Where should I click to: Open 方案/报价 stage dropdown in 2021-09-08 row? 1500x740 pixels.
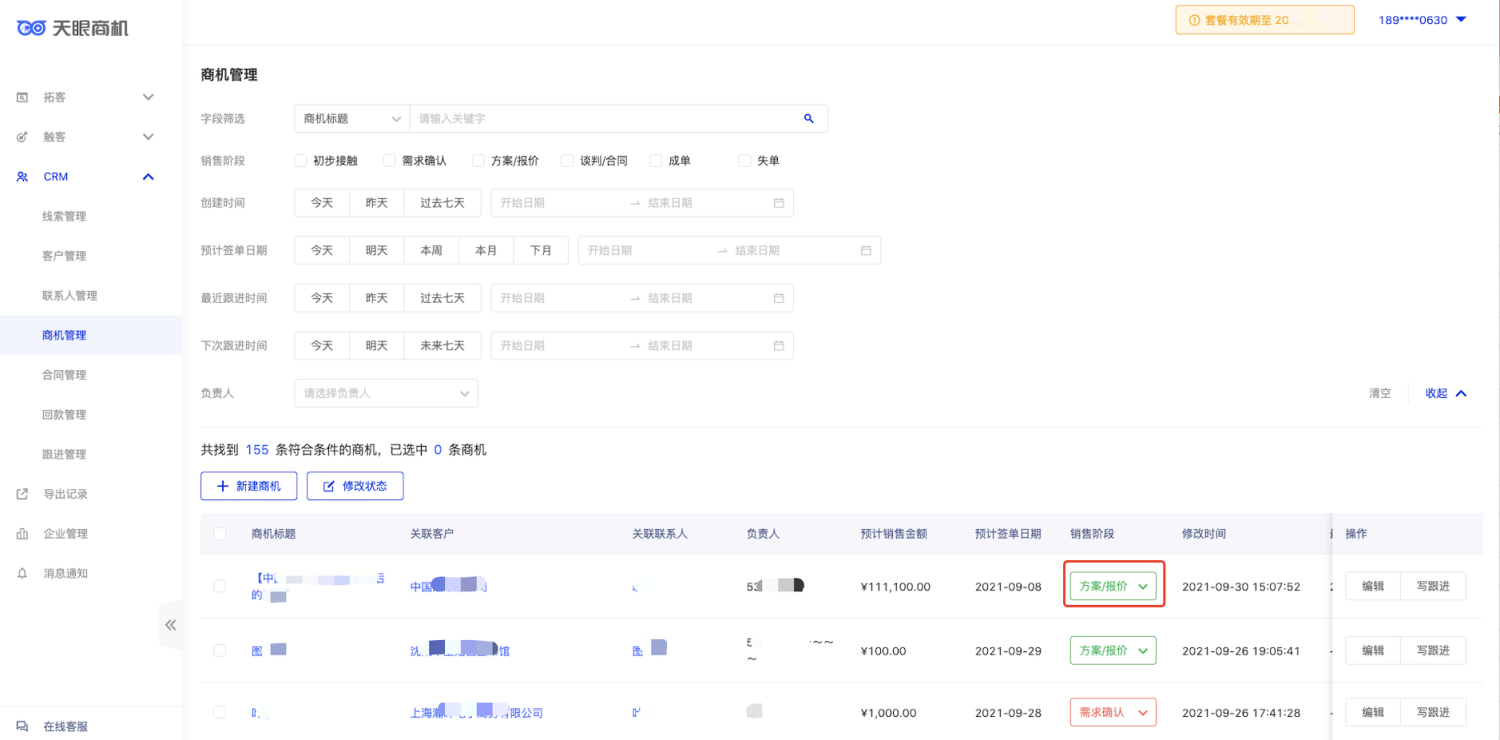coord(1113,586)
